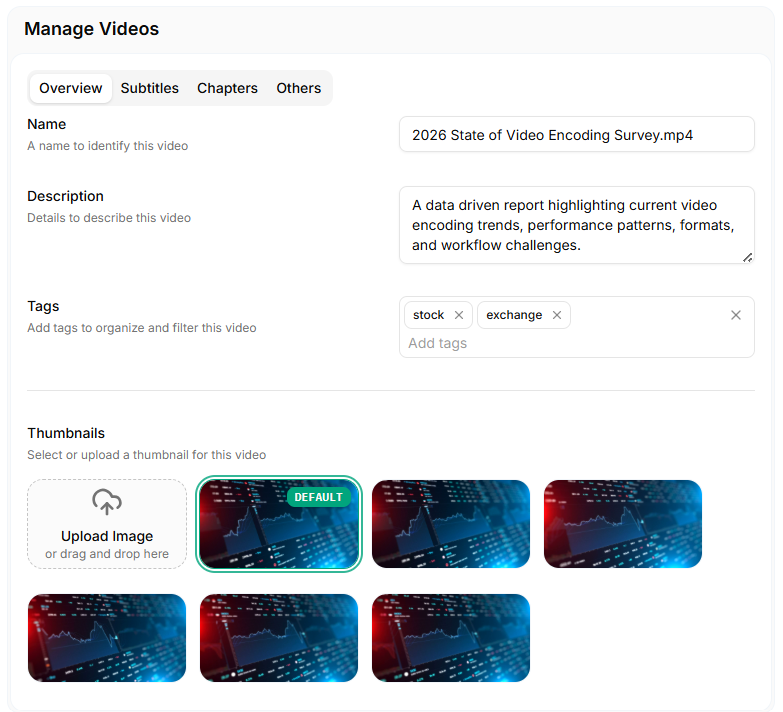Click 'Select or upload a thumbnail' hint

pyautogui.click(x=146, y=455)
